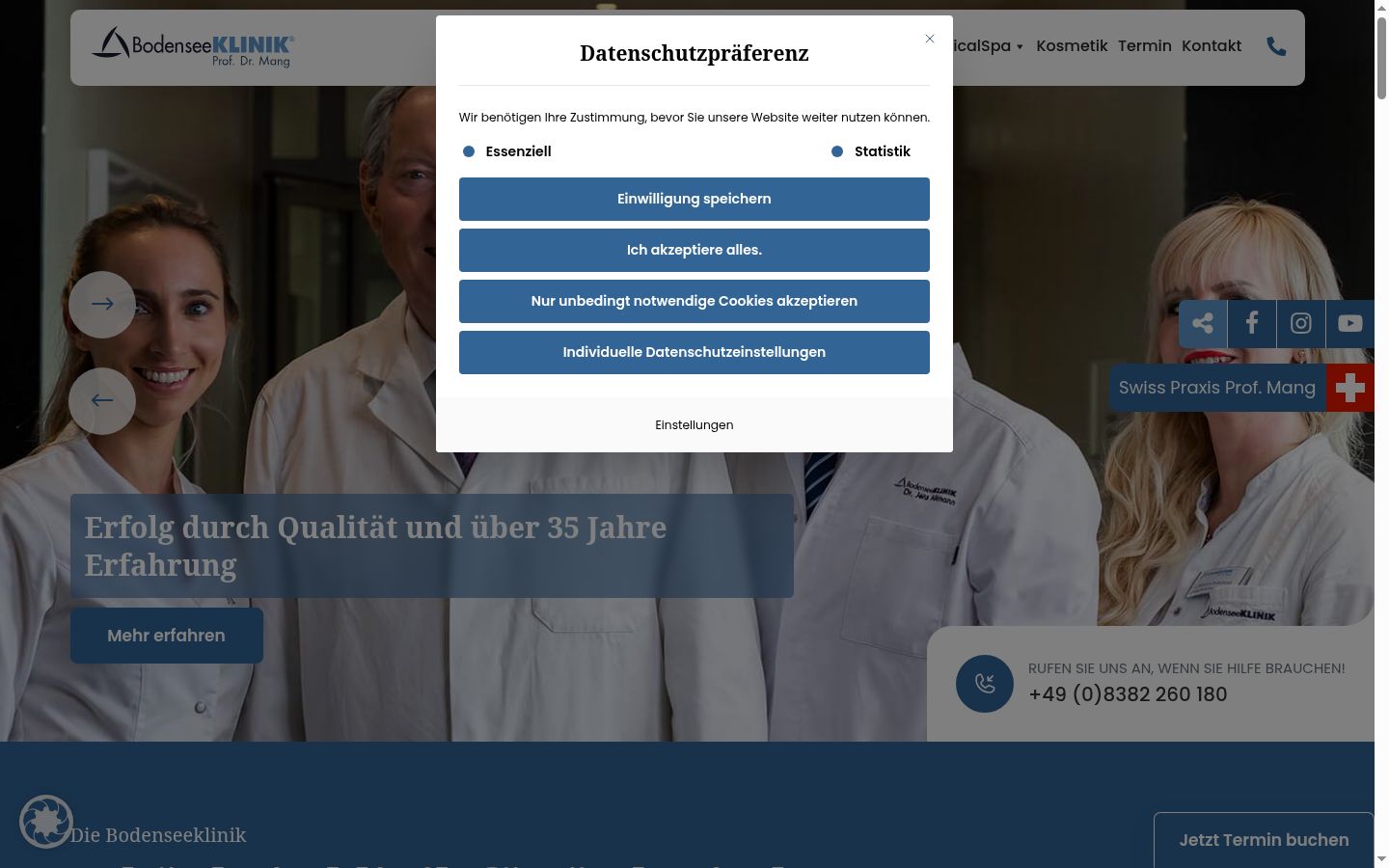Expand the MedicalSpa dropdown menu arrow
1389x868 pixels.
[1020, 46]
